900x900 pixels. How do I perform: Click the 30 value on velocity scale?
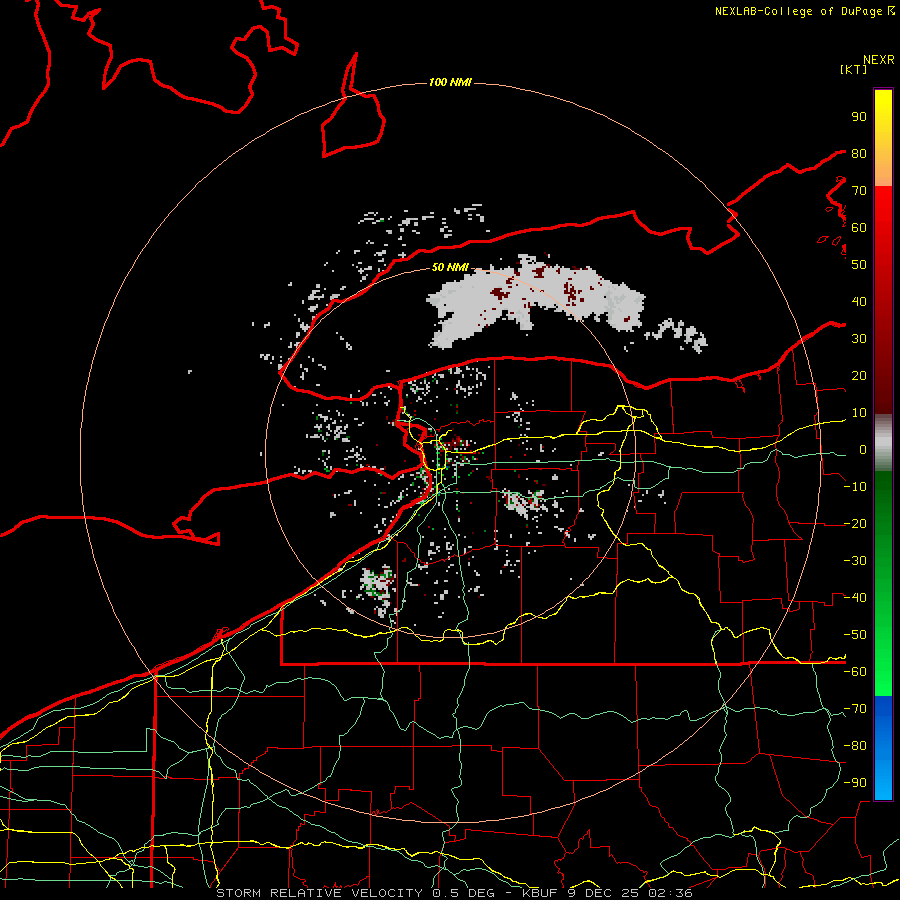pyautogui.click(x=859, y=339)
